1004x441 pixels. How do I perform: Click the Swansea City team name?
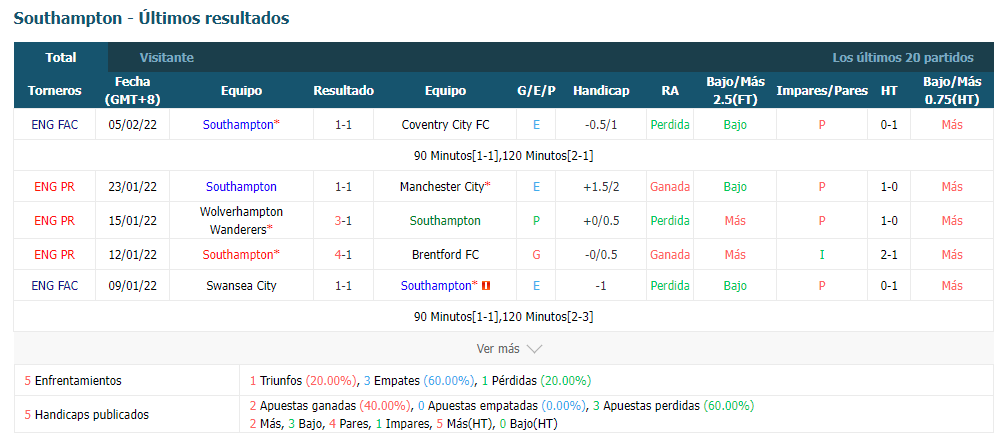(241, 285)
